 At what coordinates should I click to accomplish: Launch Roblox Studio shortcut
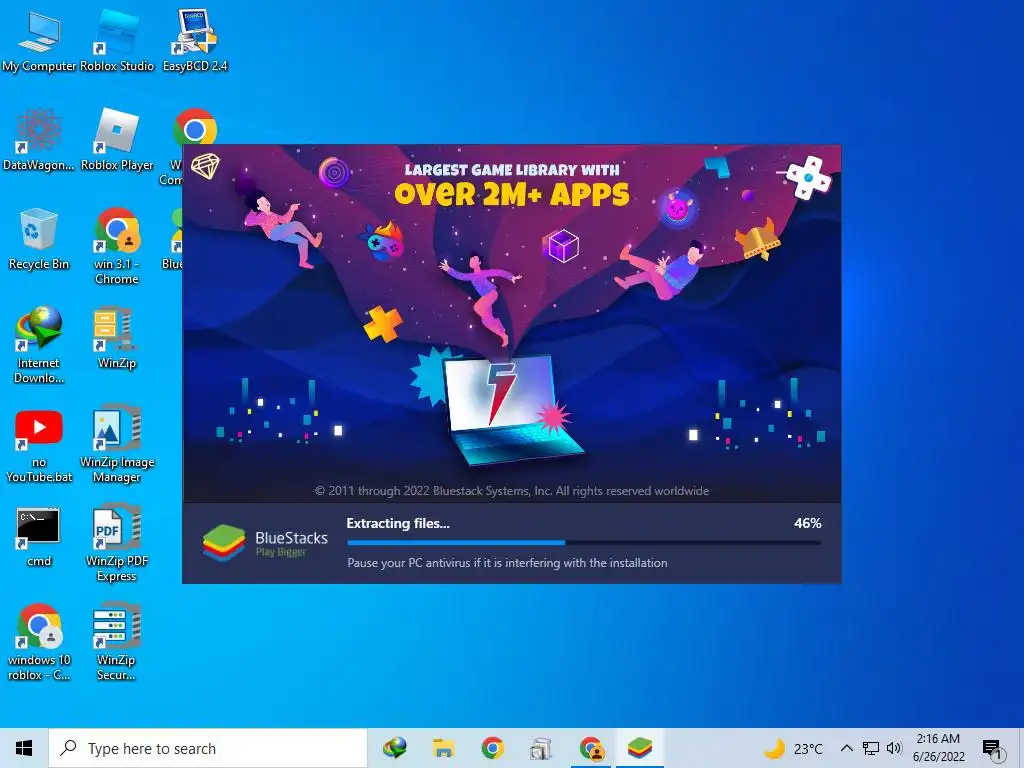117,40
